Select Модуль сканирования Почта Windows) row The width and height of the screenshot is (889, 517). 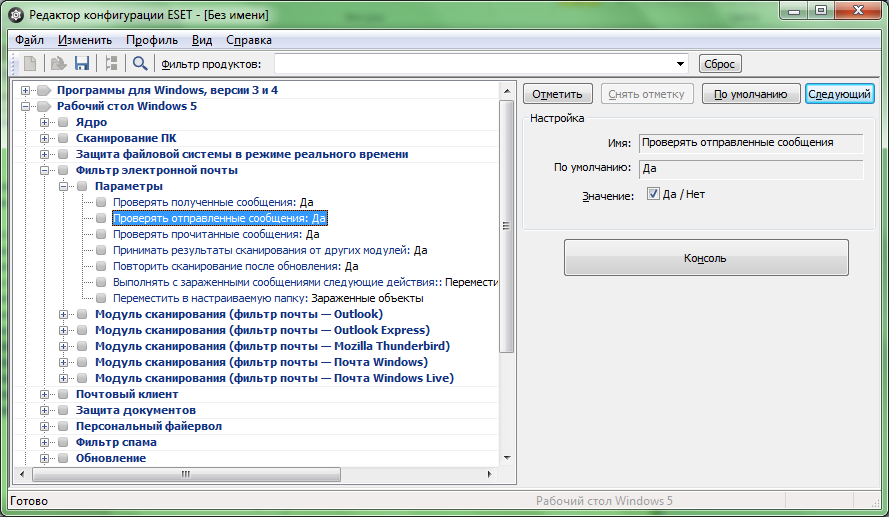tap(261, 362)
